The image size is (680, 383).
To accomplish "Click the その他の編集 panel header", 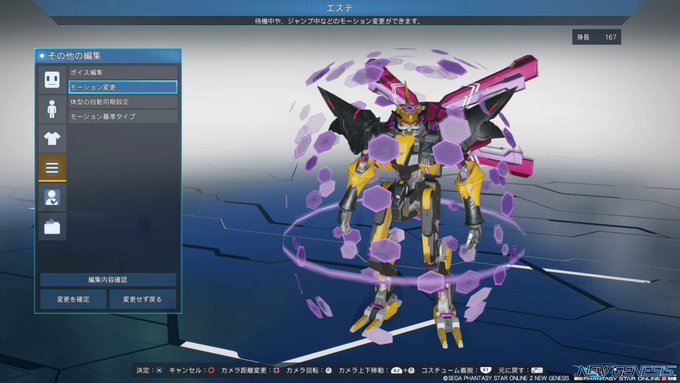I will pos(108,56).
